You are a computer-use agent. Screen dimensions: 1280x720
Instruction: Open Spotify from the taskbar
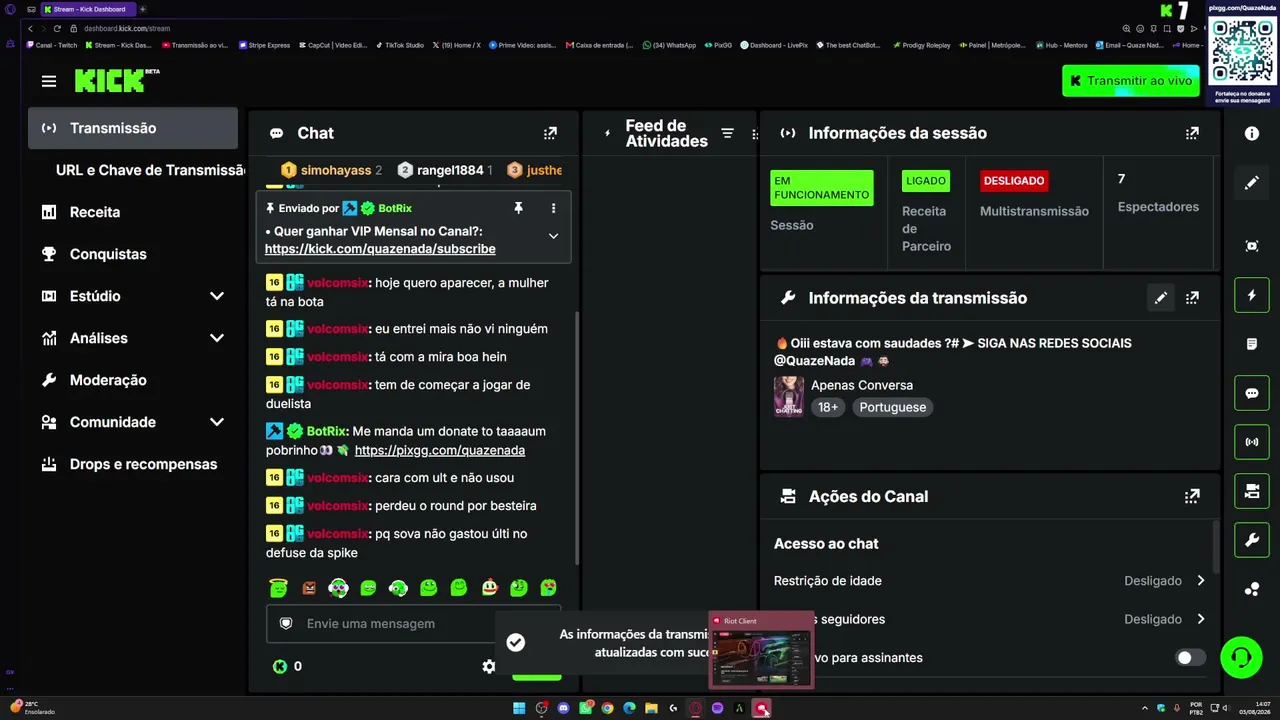tap(717, 709)
